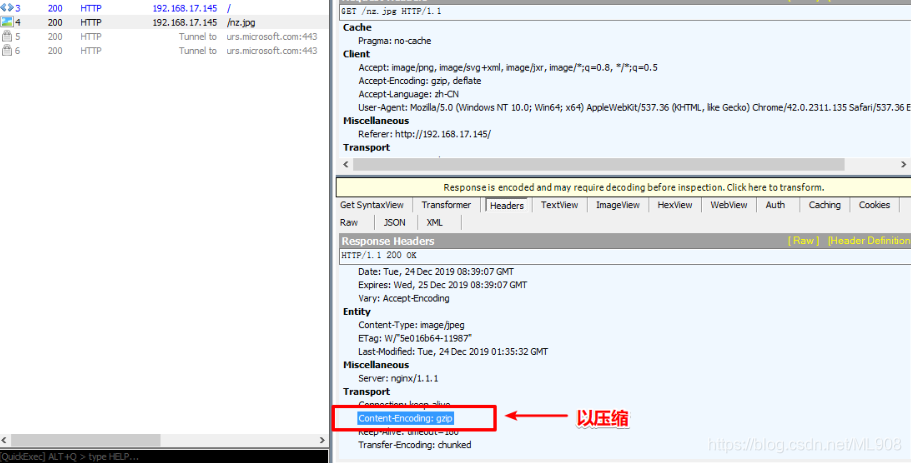Click the request headers horizontal scrollbar thumb
This screenshot has width=911, height=463.
coord(598,164)
